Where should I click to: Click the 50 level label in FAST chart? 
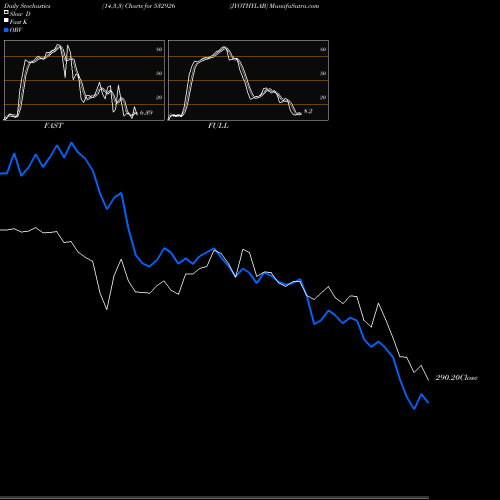[x=159, y=73]
